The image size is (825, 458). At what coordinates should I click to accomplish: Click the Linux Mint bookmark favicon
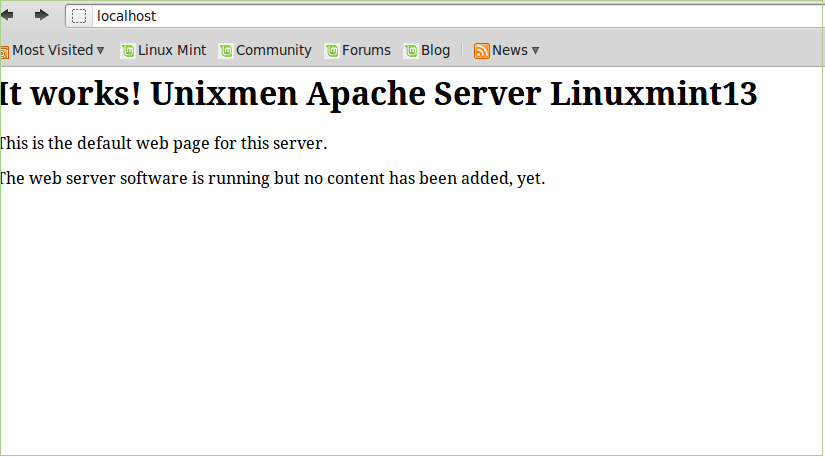point(128,51)
